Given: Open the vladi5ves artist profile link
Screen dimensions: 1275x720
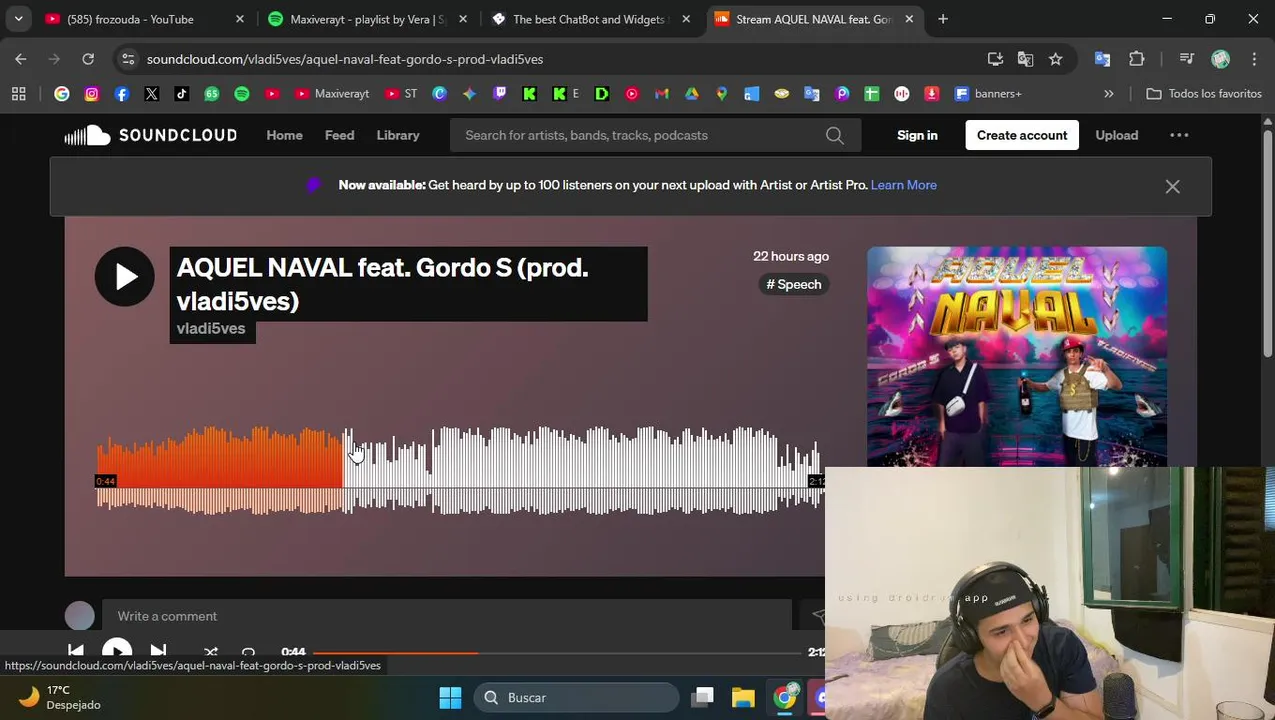Looking at the screenshot, I should click(x=211, y=328).
